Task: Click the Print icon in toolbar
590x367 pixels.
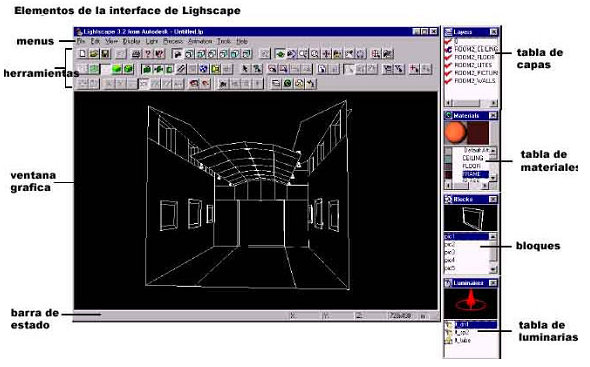Action: pyautogui.click(x=136, y=54)
